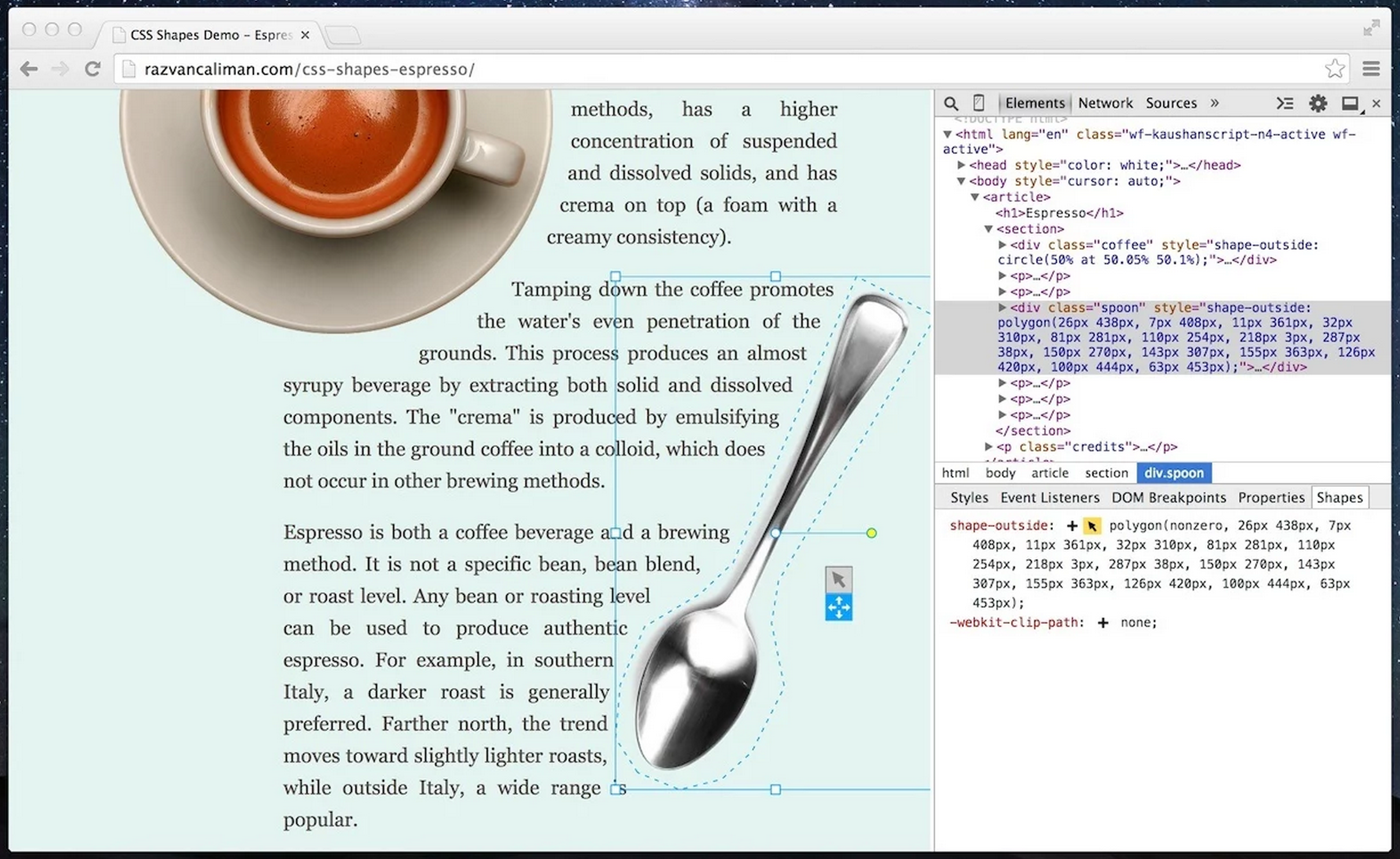1400x859 pixels.
Task: Expand the div class spoon node
Action: [x=1002, y=307]
